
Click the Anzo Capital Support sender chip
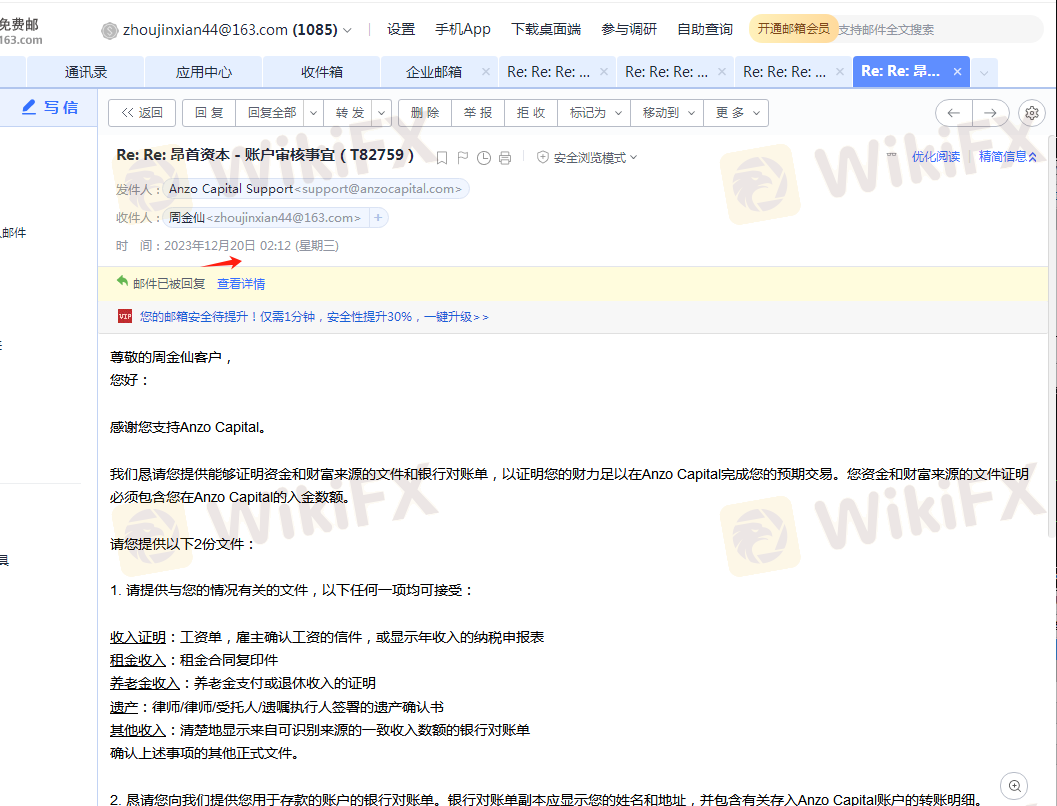click(x=316, y=189)
